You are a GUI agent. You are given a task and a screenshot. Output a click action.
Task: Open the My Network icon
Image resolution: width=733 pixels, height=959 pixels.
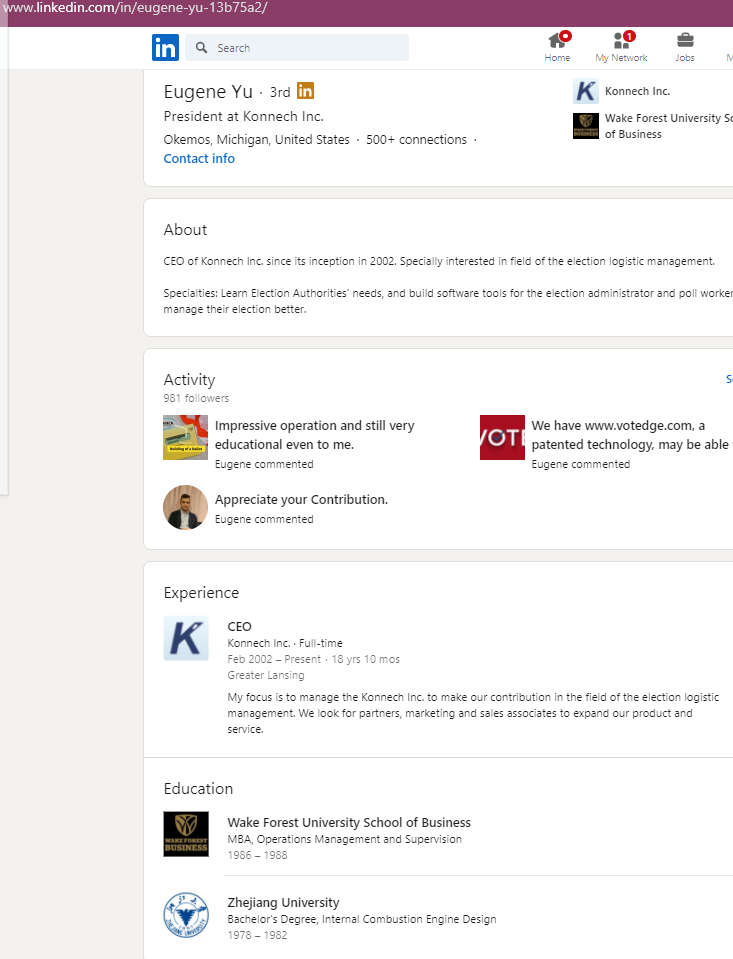tap(622, 40)
